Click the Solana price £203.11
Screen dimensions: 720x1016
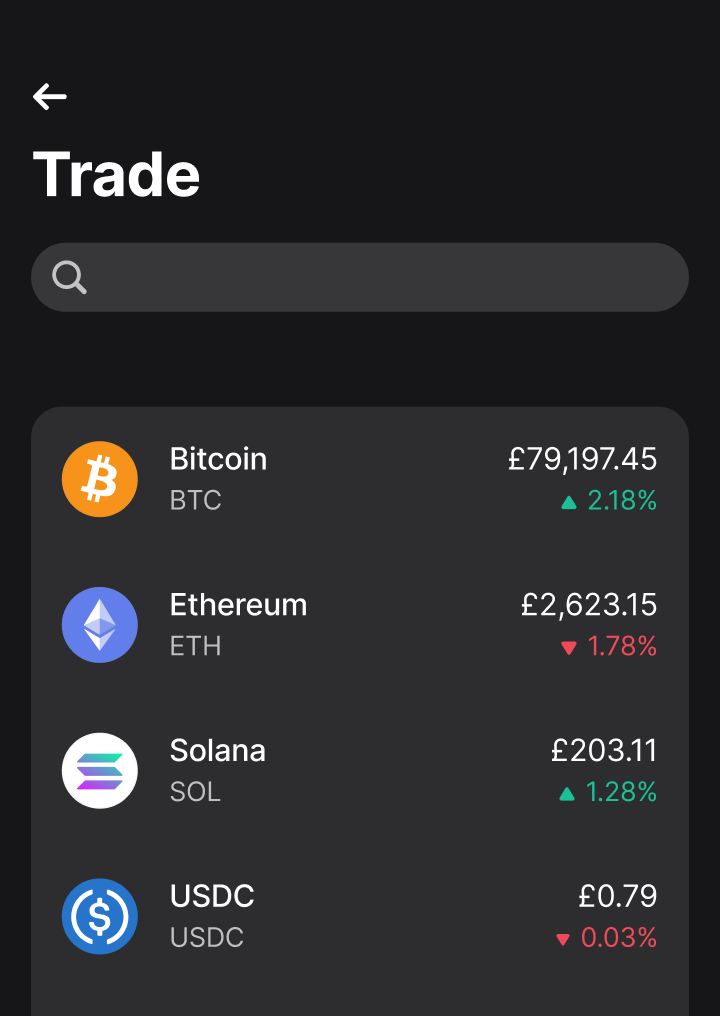point(603,750)
